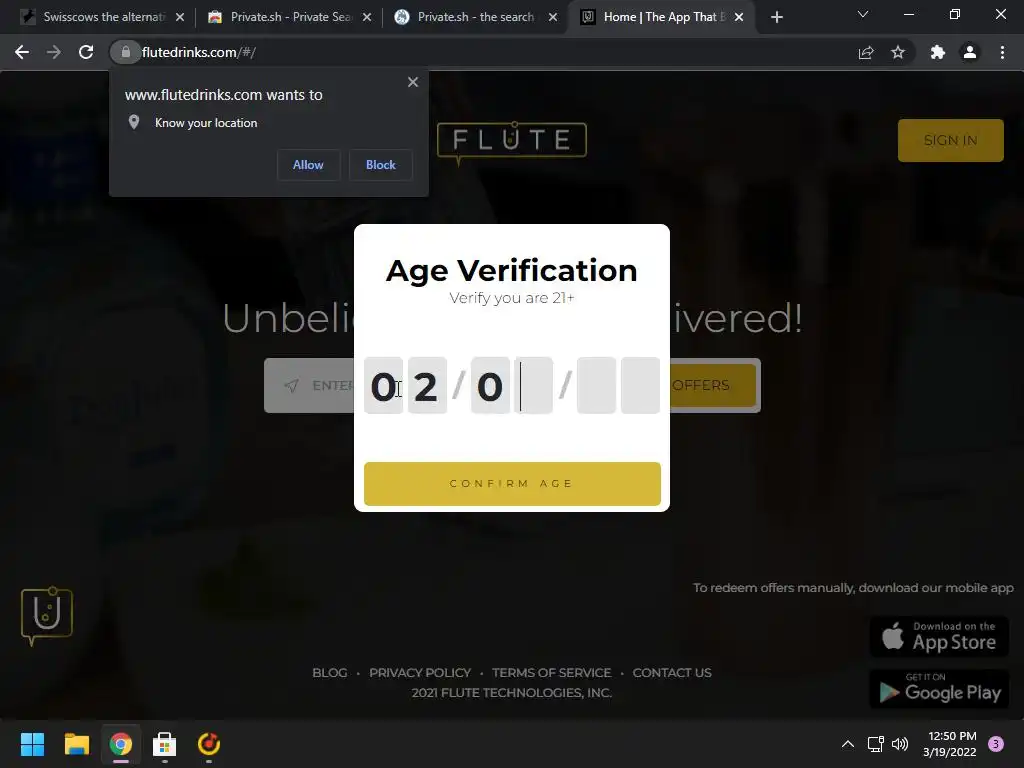Block location access for flutedrinks.com
The height and width of the screenshot is (768, 1024).
[381, 165]
